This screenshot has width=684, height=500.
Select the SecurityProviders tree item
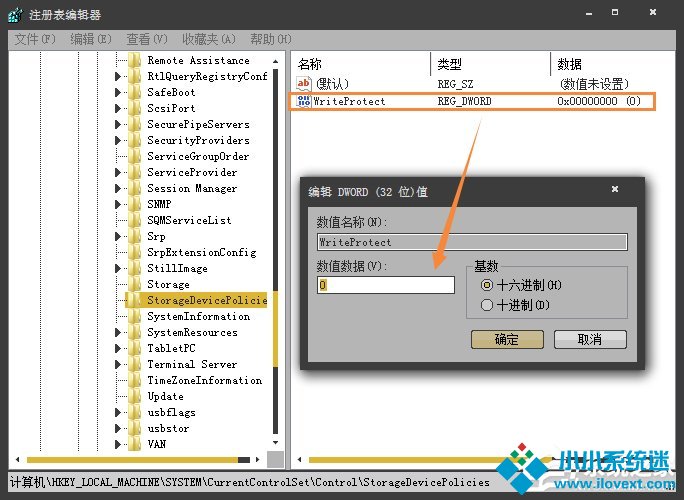tap(198, 140)
